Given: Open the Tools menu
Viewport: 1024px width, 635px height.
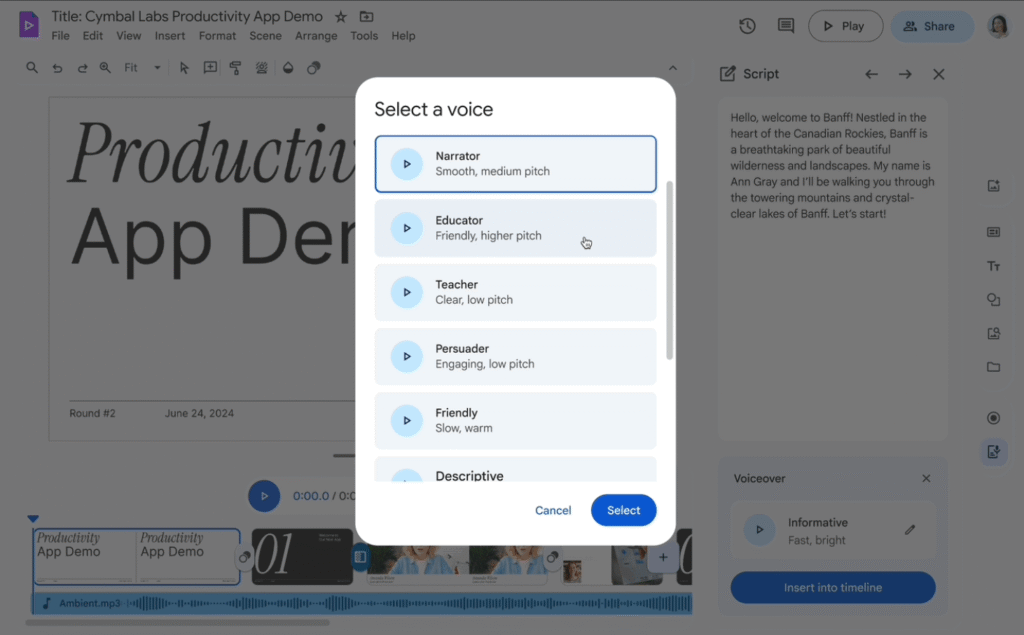Looking at the screenshot, I should point(364,36).
